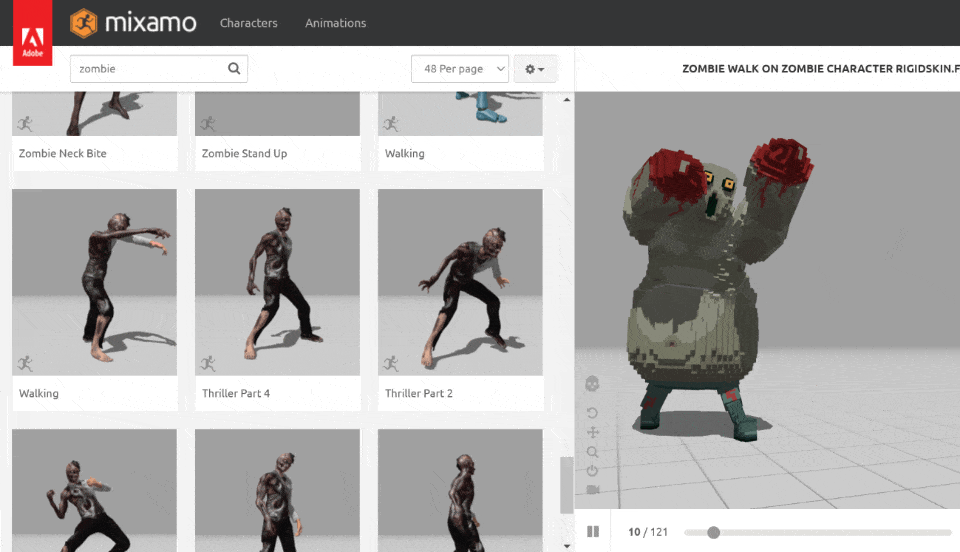Click the mixamo wordmark
The height and width of the screenshot is (552, 960).
[151, 23]
